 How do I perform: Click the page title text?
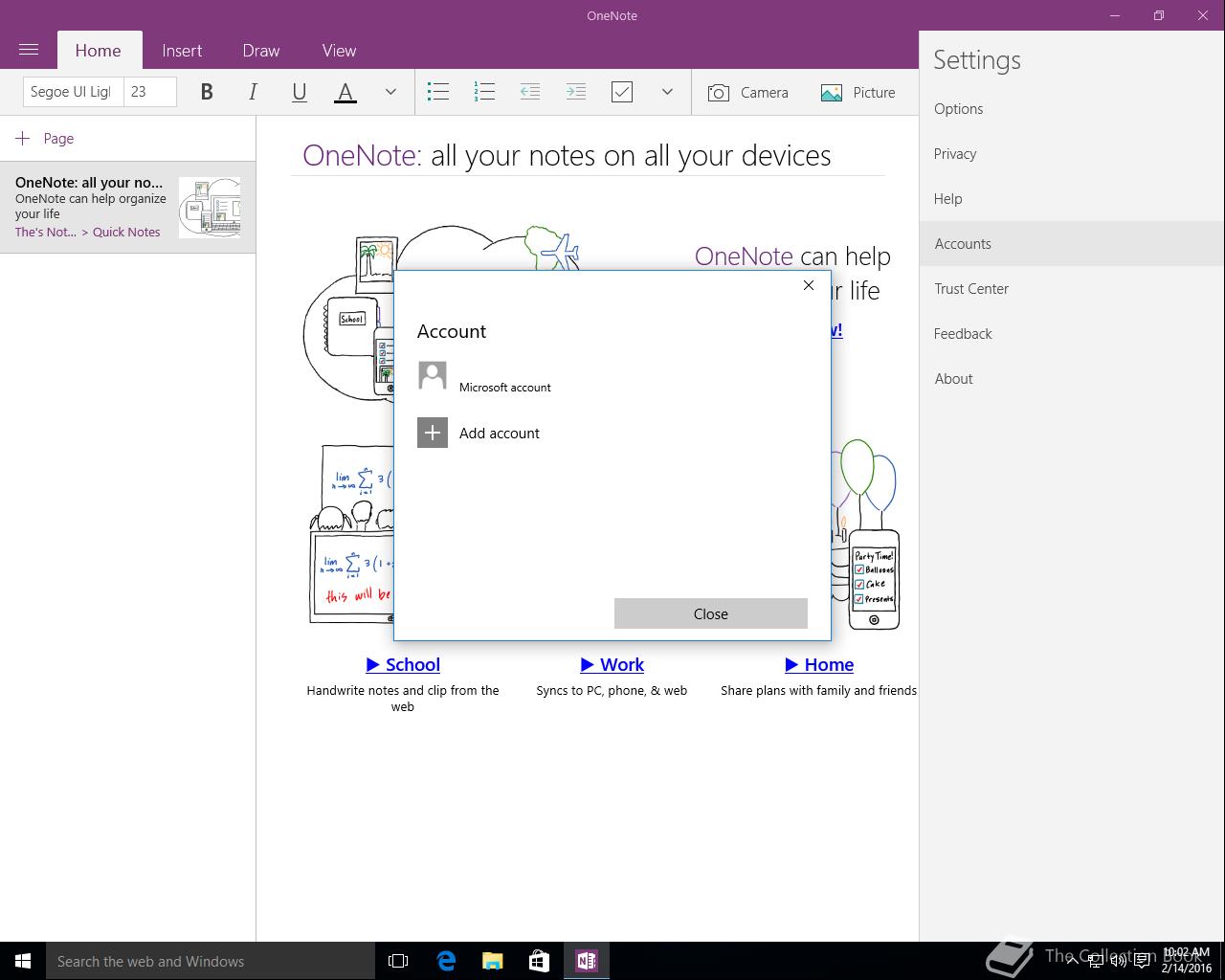(567, 155)
